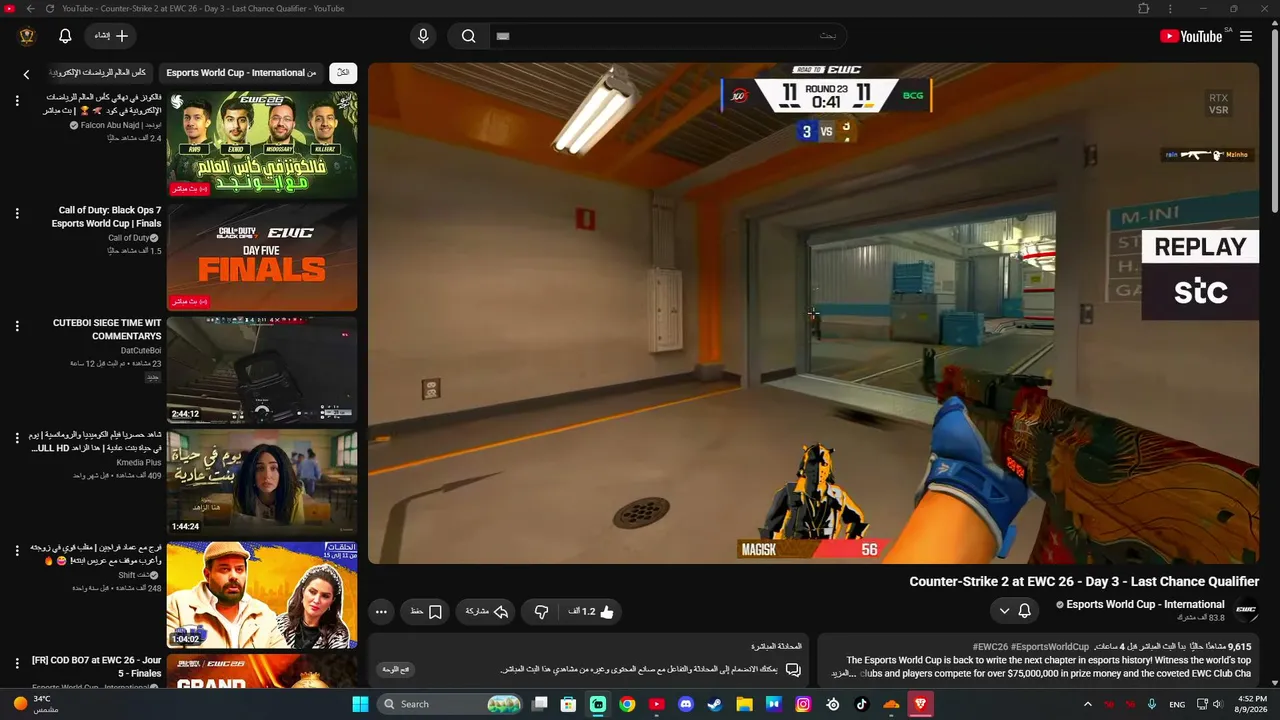The width and height of the screenshot is (1280, 720).
Task: Open the 'CUTEBOI SIEGE TIME WIT COMMENTARYS' title
Action: point(106,330)
